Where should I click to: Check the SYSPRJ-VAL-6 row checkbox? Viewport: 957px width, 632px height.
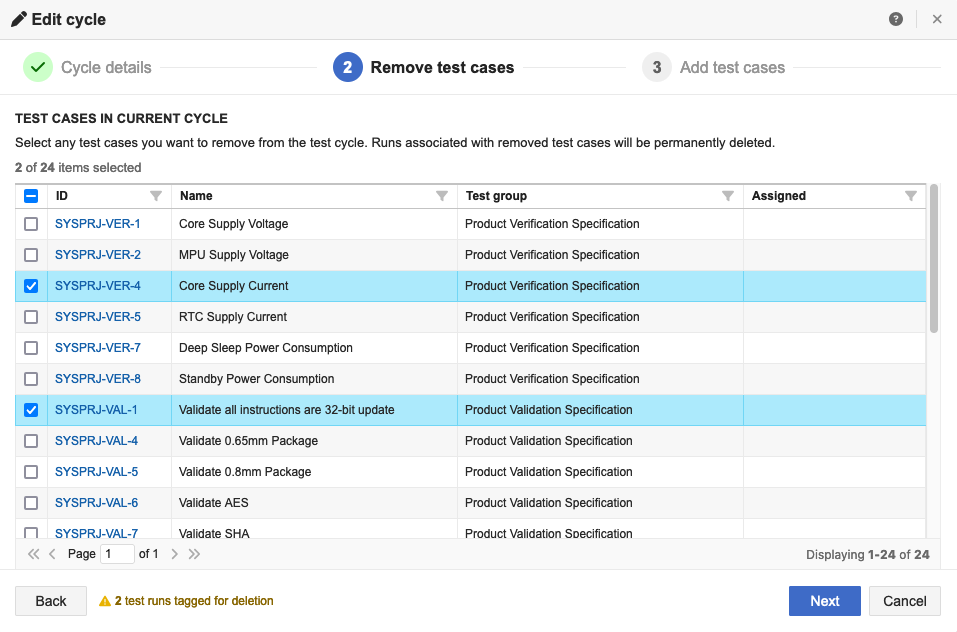tap(31, 503)
